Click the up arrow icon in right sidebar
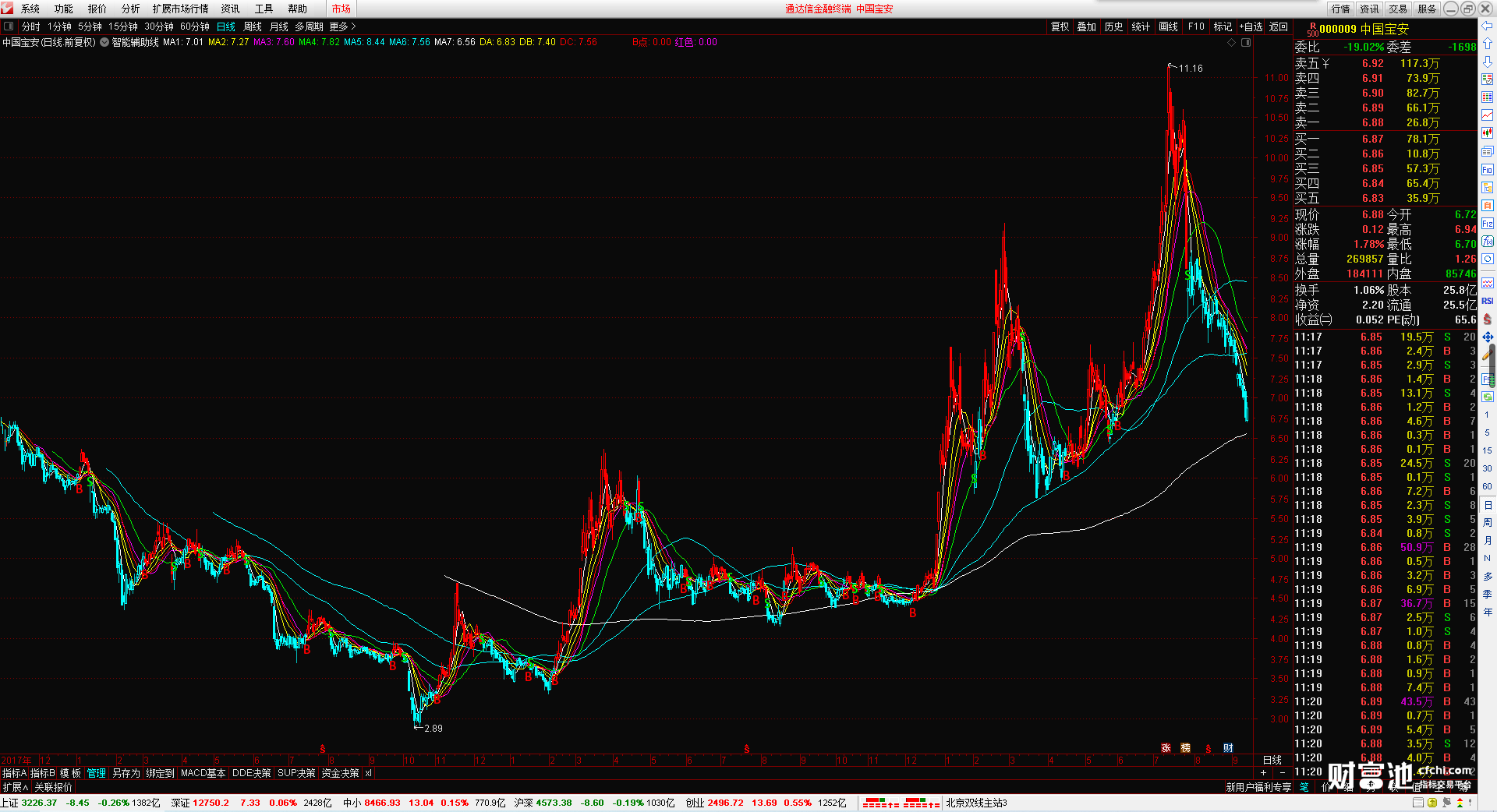Screen dimensions: 1497x812 point(1487,44)
